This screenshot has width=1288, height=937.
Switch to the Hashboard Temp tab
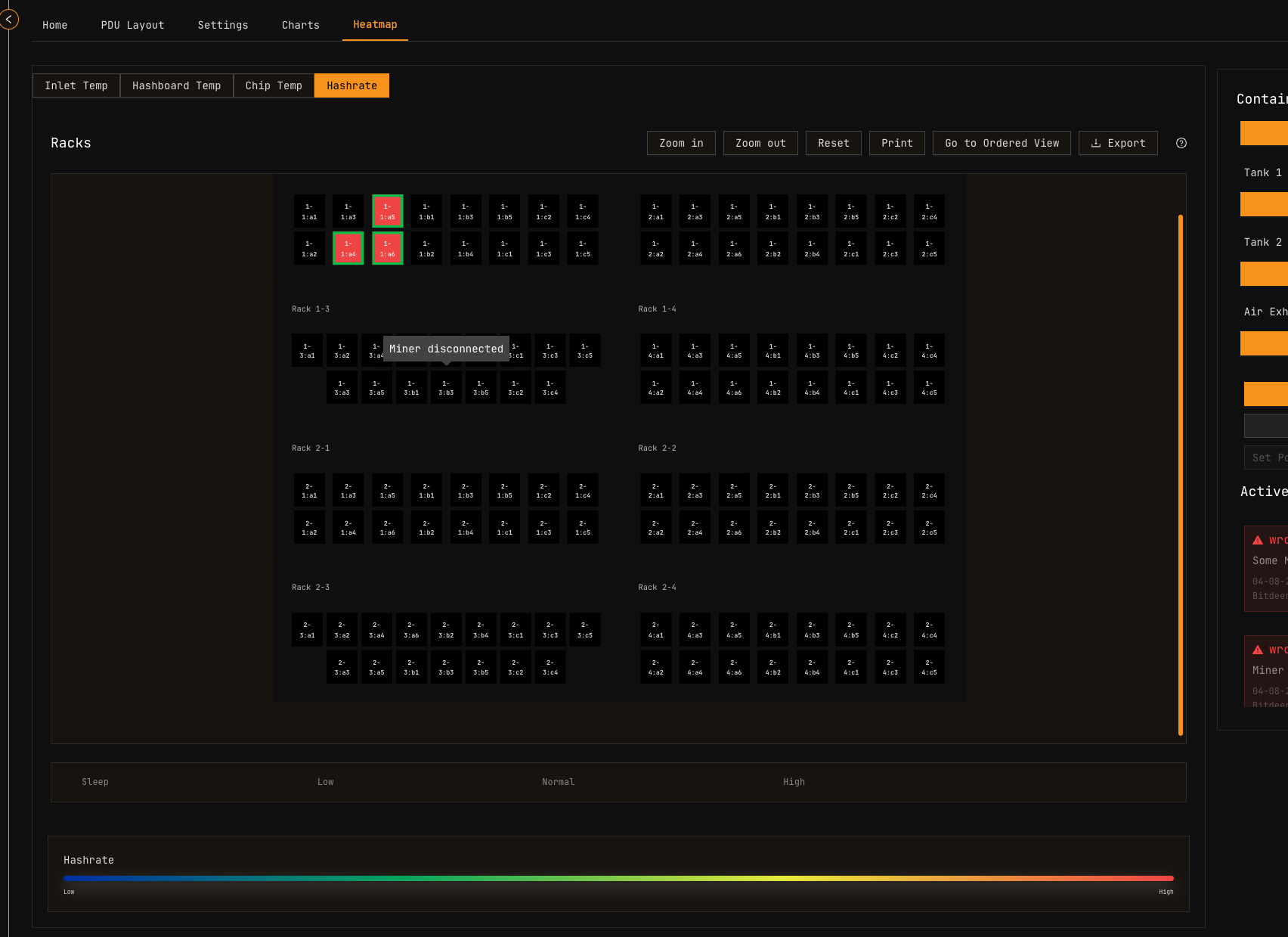(176, 85)
